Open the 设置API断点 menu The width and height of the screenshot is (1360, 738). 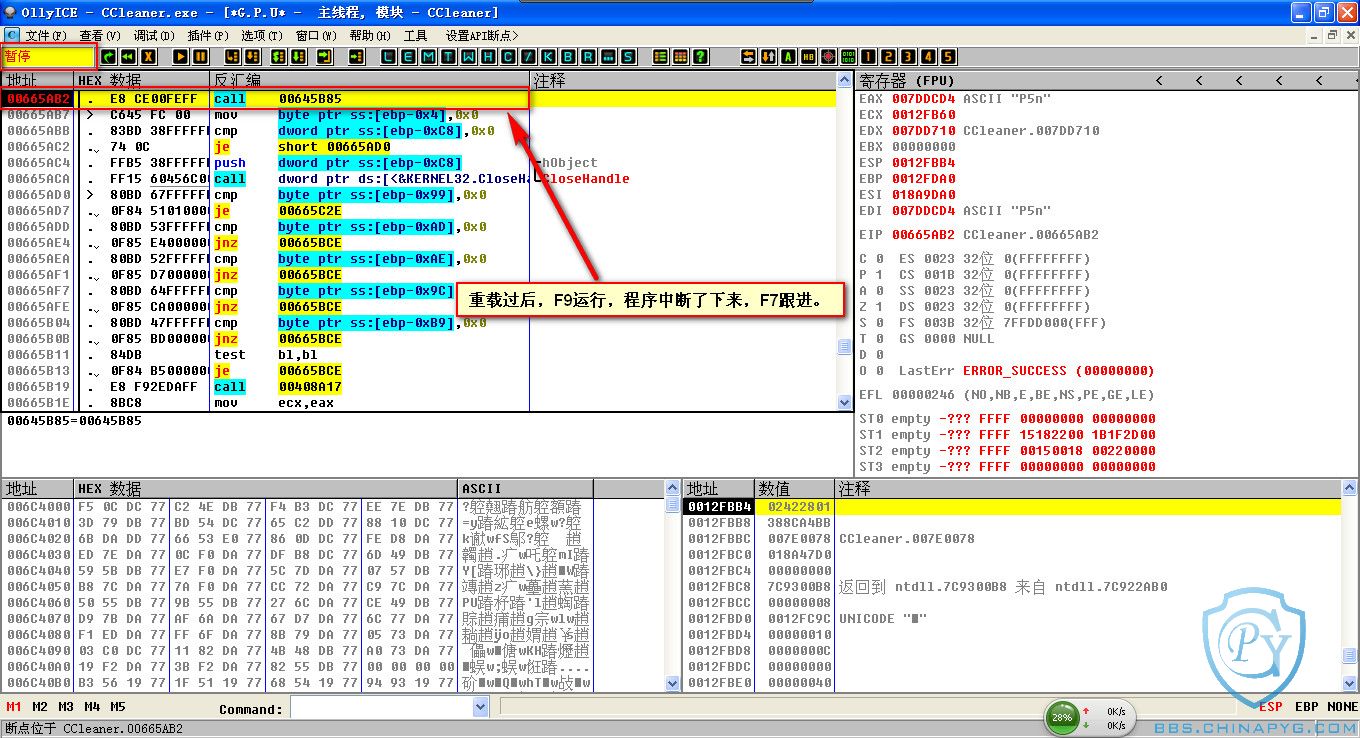click(483, 36)
